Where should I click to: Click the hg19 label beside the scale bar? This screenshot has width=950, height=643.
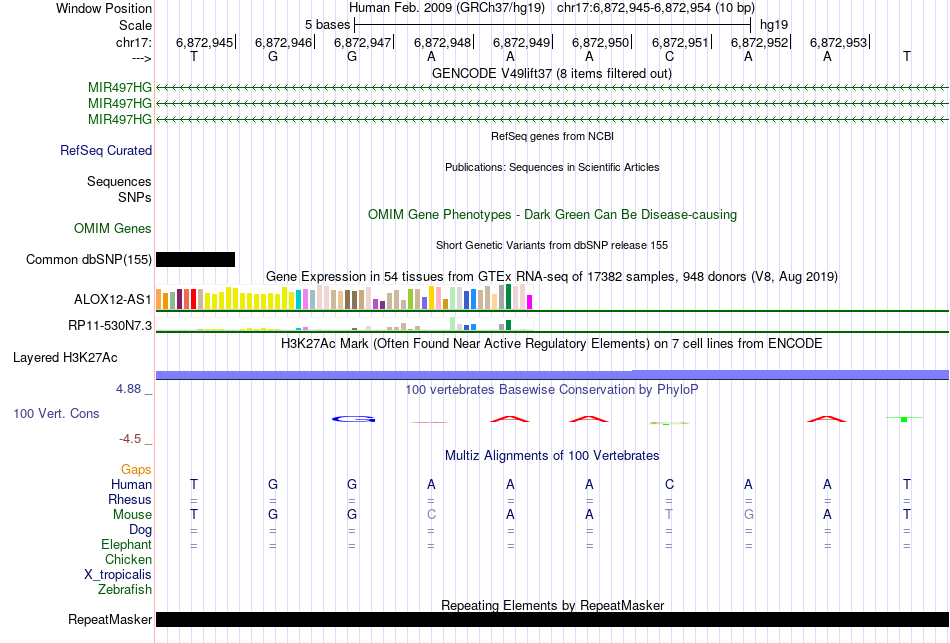click(774, 25)
